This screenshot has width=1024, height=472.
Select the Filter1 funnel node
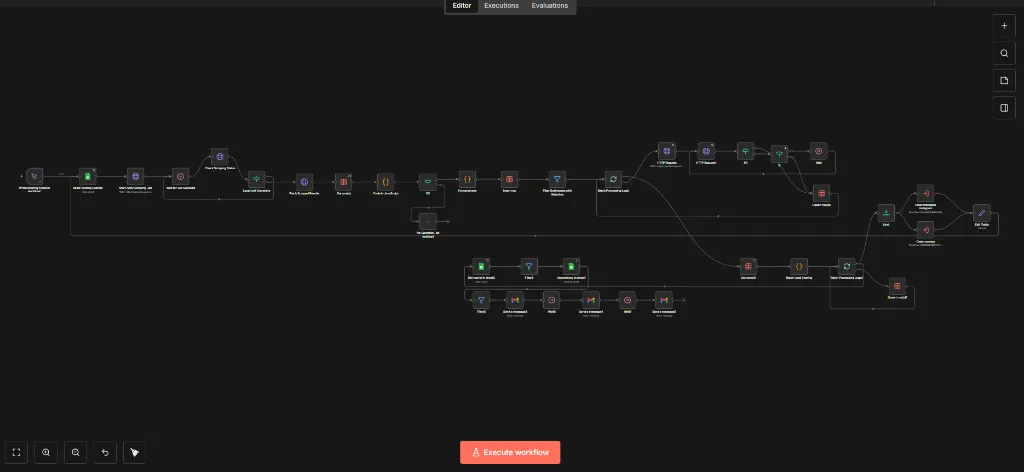click(530, 266)
